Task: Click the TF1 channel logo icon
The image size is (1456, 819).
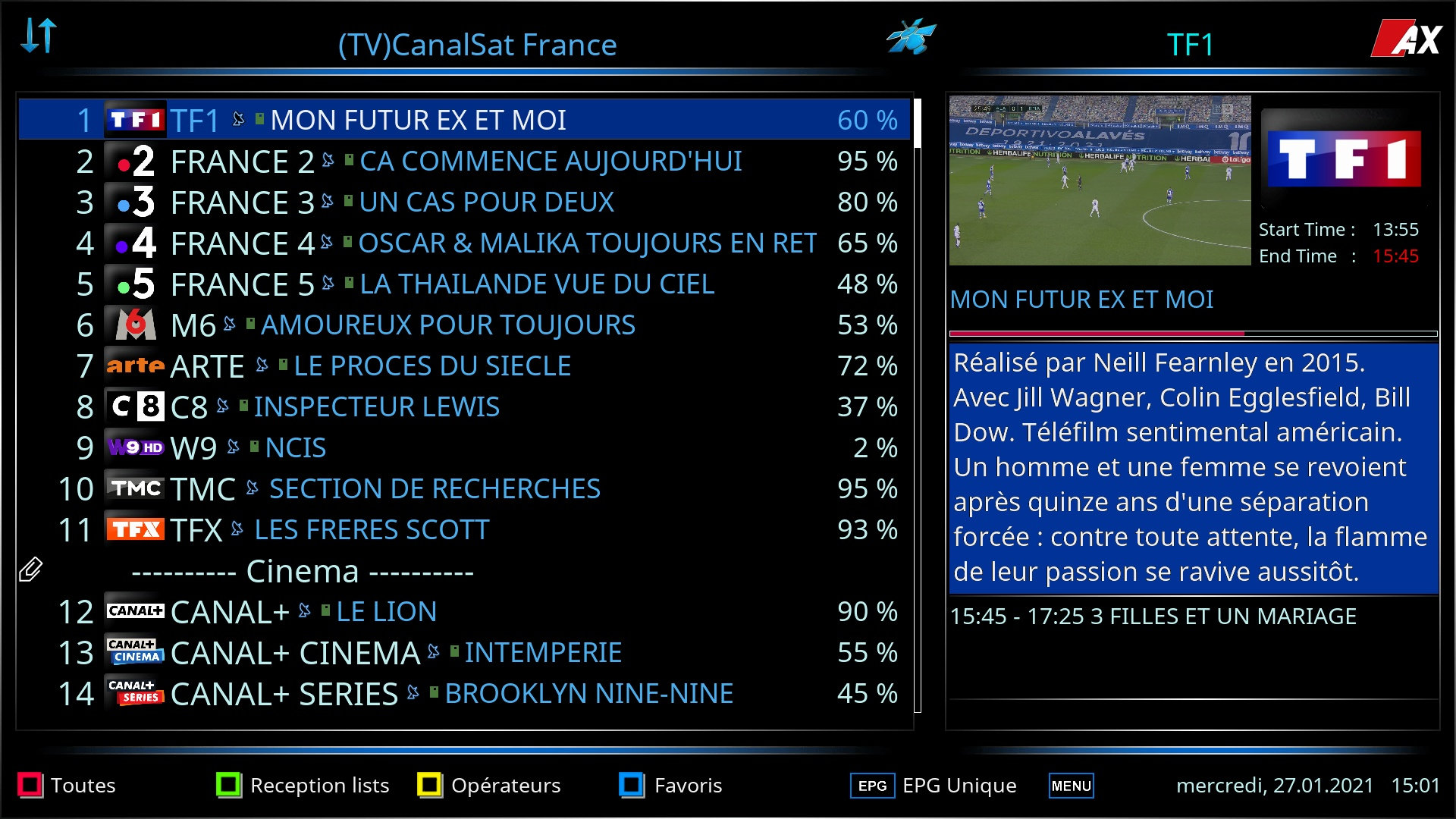Action: tap(135, 119)
